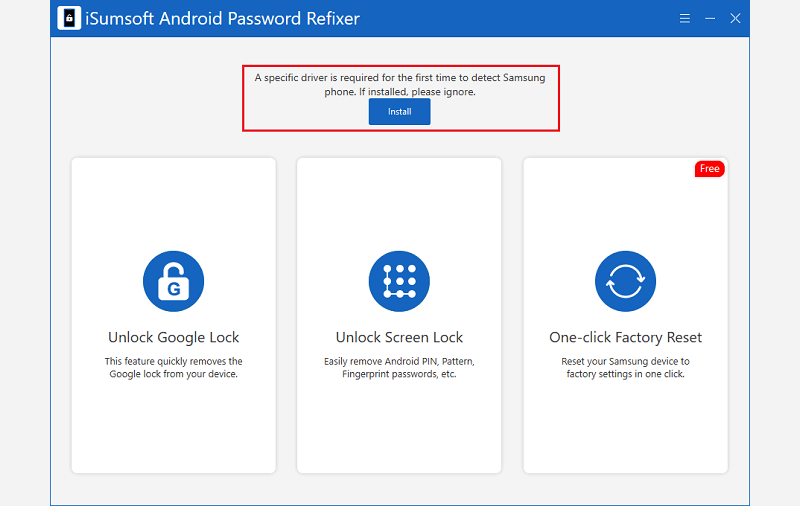Open the Unlock Screen Lock title

[399, 337]
